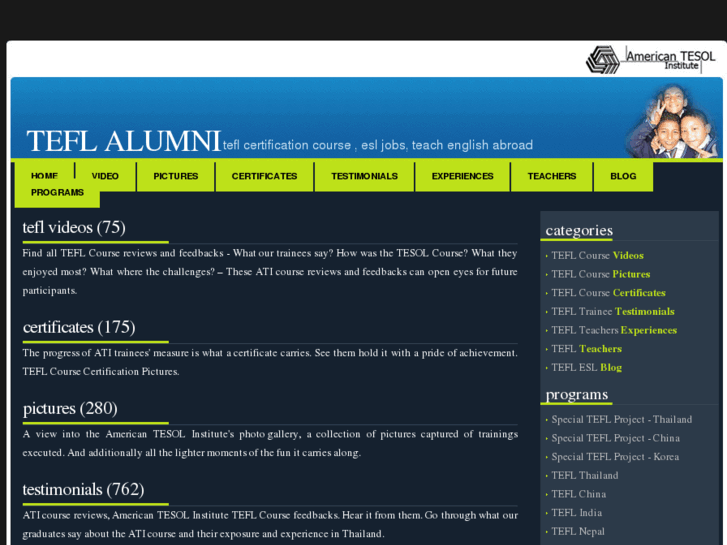Open the TESTIMONIALS menu tab
Screen dimensions: 727x545
click(x=364, y=176)
